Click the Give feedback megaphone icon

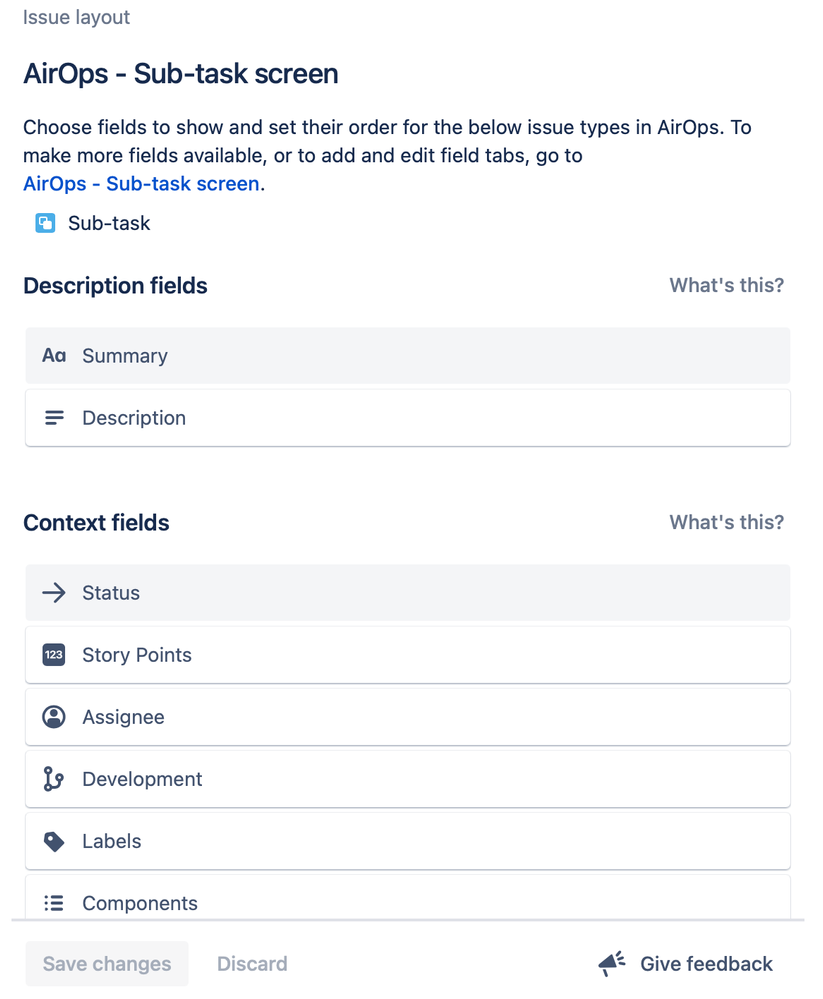pos(612,963)
